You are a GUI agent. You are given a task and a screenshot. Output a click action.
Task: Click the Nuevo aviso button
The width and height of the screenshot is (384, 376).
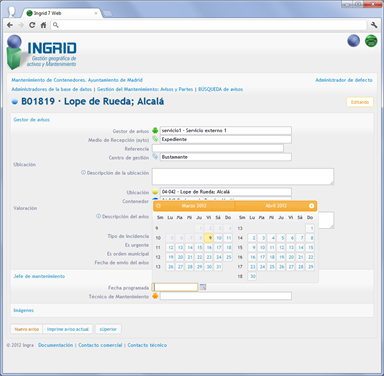27,329
